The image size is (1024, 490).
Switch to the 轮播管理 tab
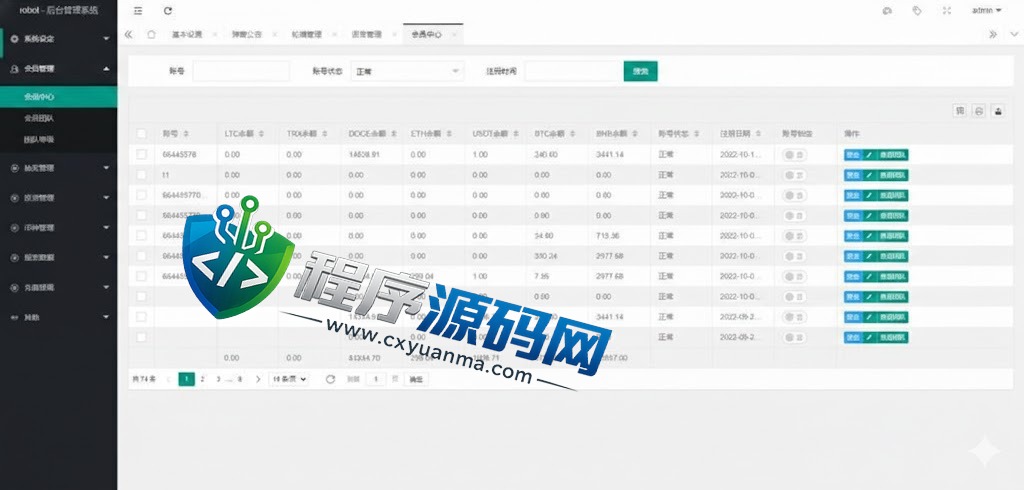306,35
